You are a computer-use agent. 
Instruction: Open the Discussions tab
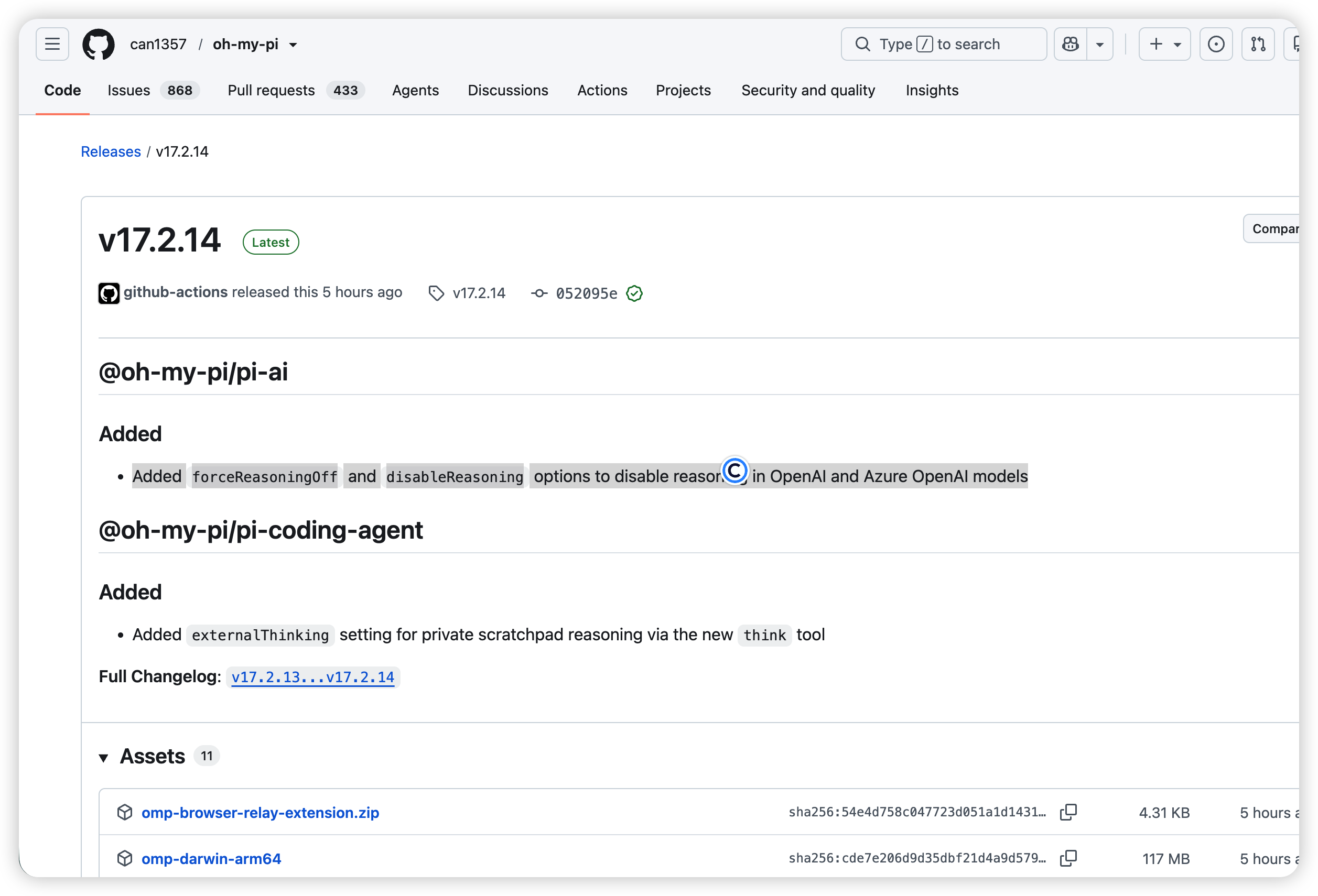click(507, 91)
